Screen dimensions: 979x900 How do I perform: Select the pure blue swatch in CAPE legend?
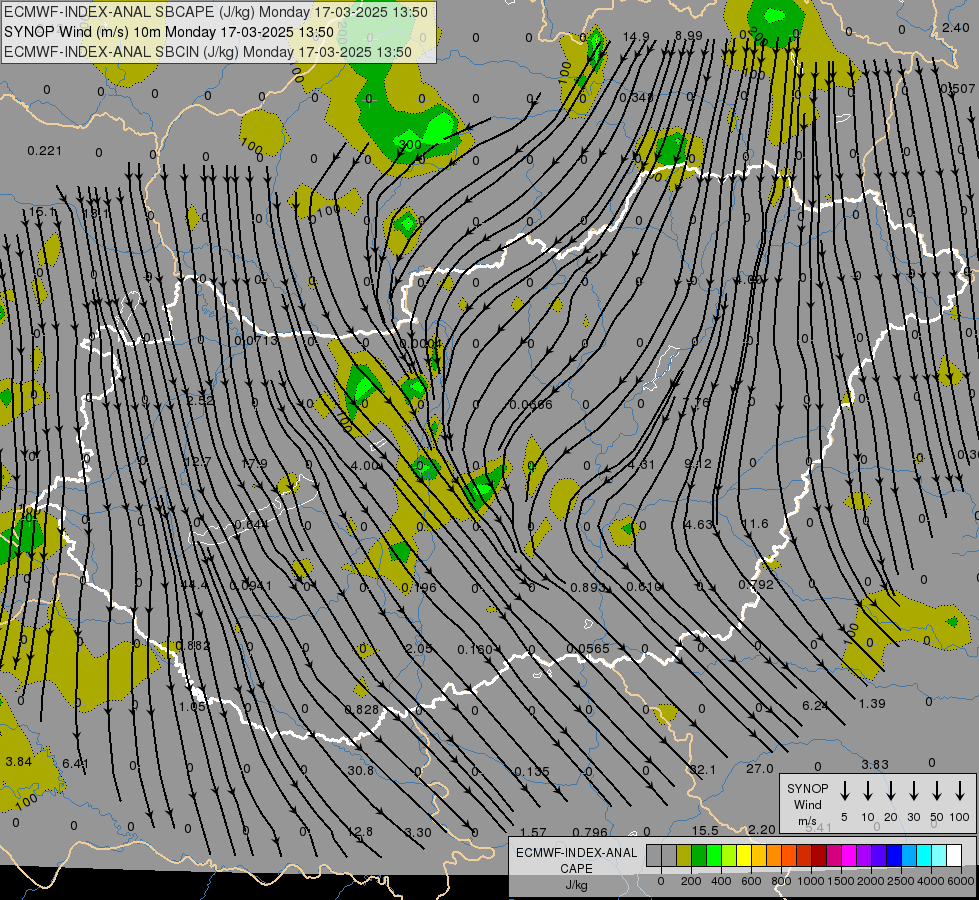(894, 855)
